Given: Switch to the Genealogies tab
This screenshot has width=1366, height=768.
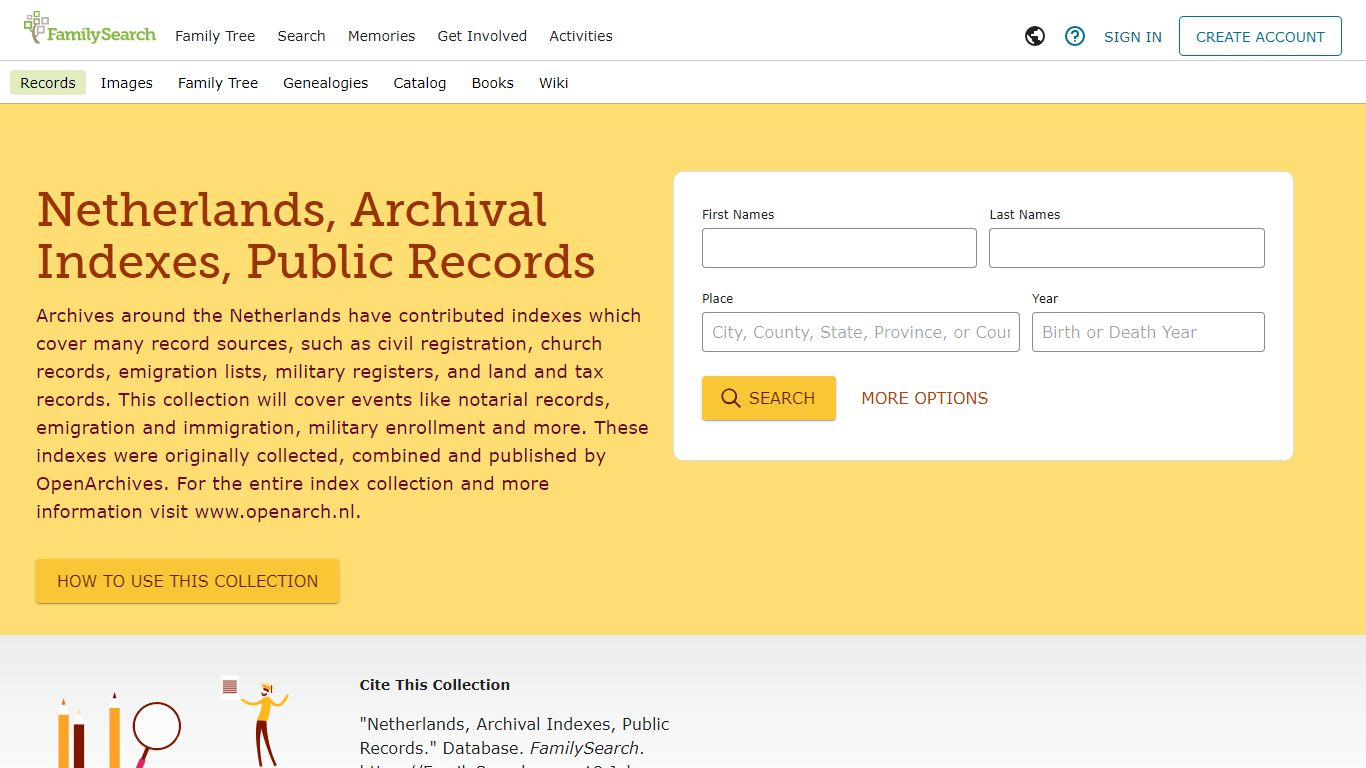Looking at the screenshot, I should coord(325,83).
